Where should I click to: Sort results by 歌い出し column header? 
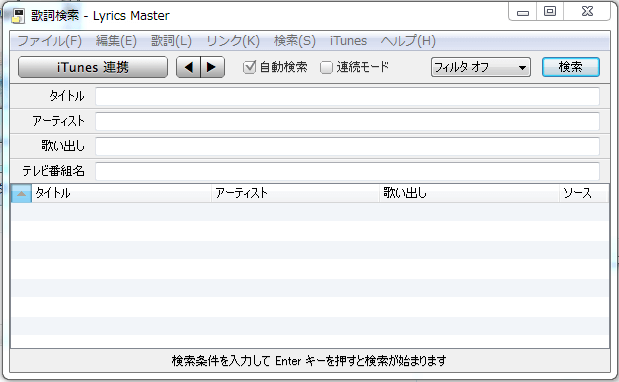tap(469, 193)
